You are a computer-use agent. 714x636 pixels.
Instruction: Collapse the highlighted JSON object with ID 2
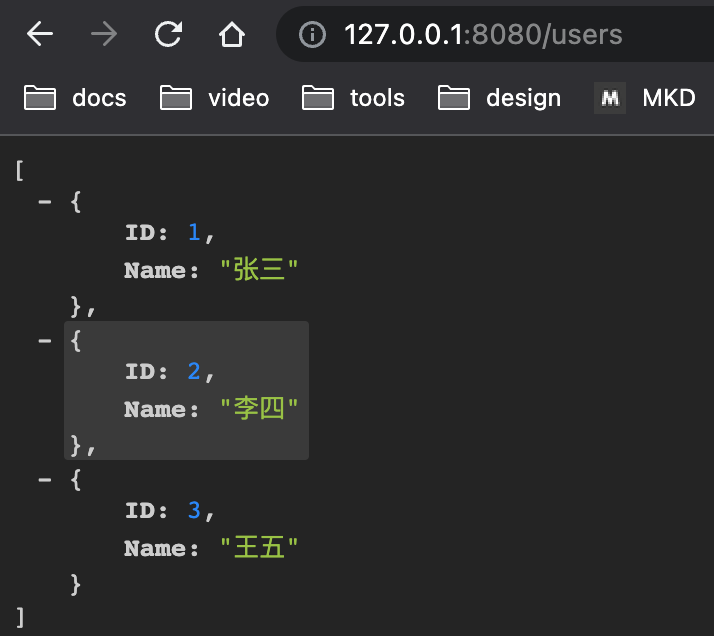pos(45,341)
